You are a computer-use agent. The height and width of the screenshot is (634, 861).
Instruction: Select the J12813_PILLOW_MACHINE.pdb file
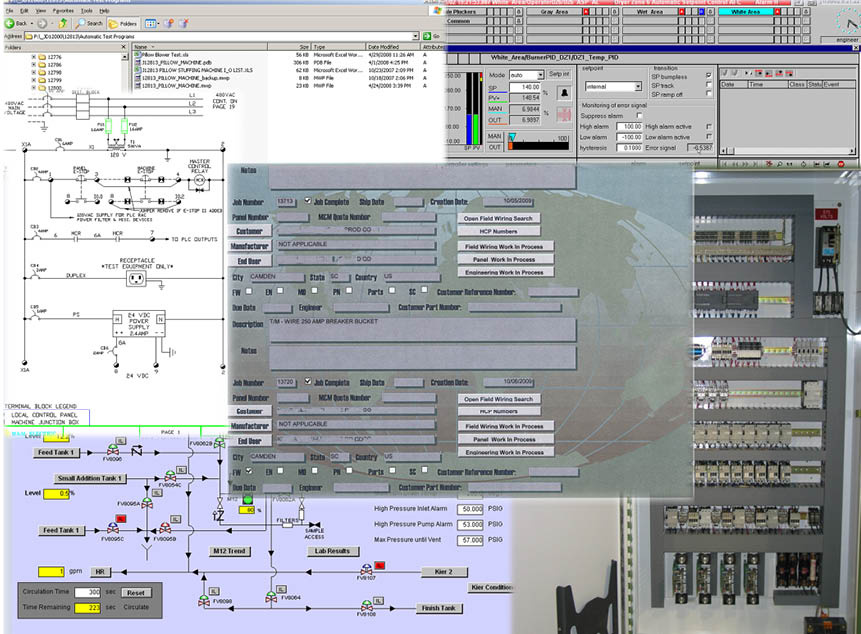tap(173, 63)
